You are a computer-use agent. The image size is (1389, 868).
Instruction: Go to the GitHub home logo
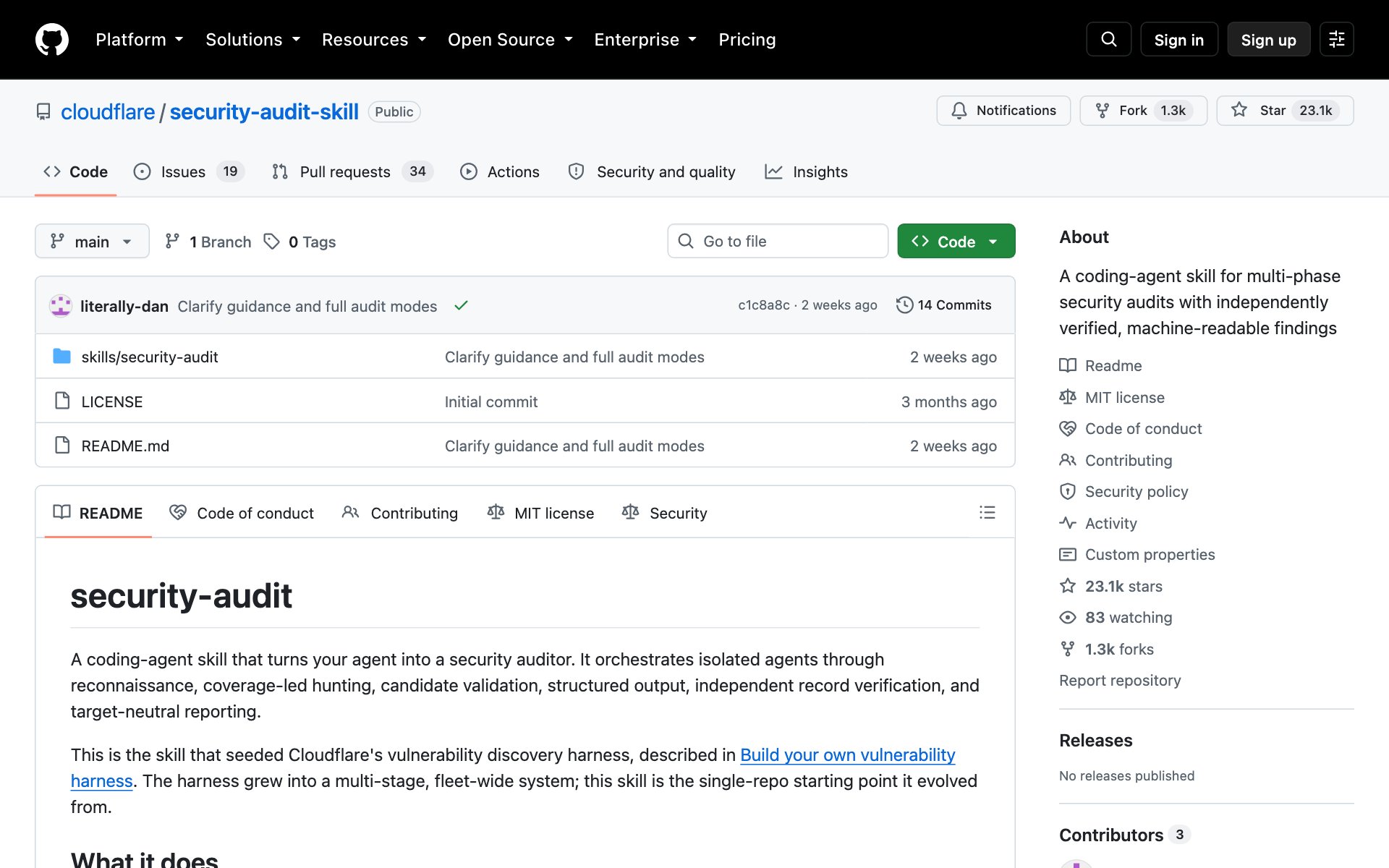coord(52,39)
